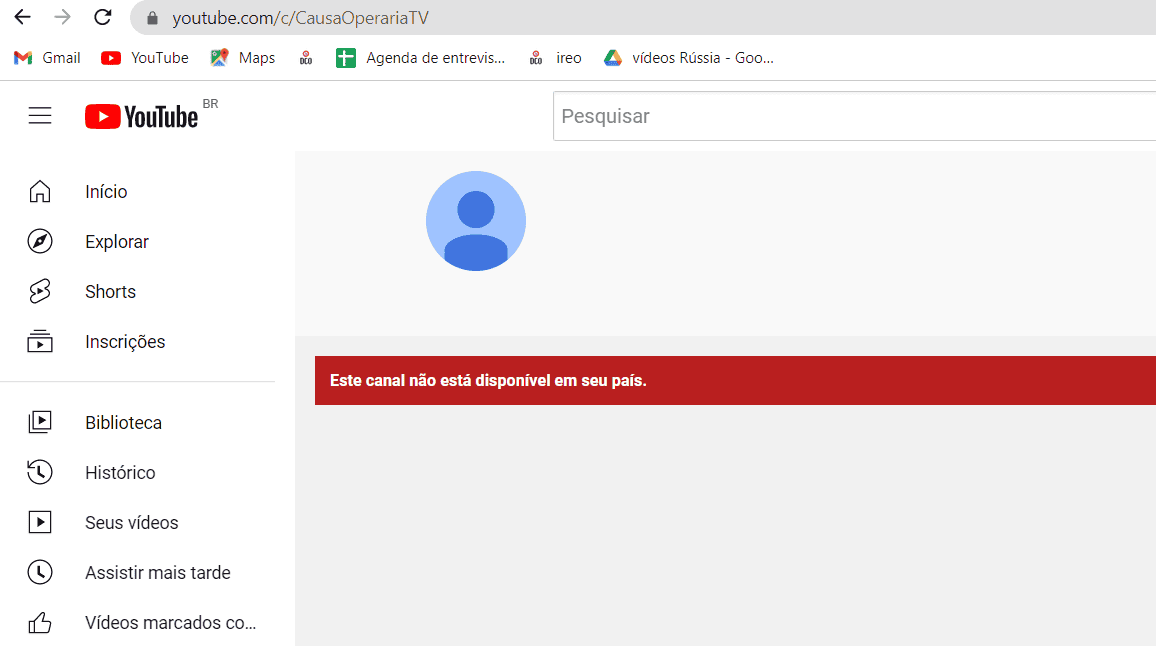This screenshot has width=1156, height=646.
Task: Open Inscrições subscriptions page
Action: (125, 342)
